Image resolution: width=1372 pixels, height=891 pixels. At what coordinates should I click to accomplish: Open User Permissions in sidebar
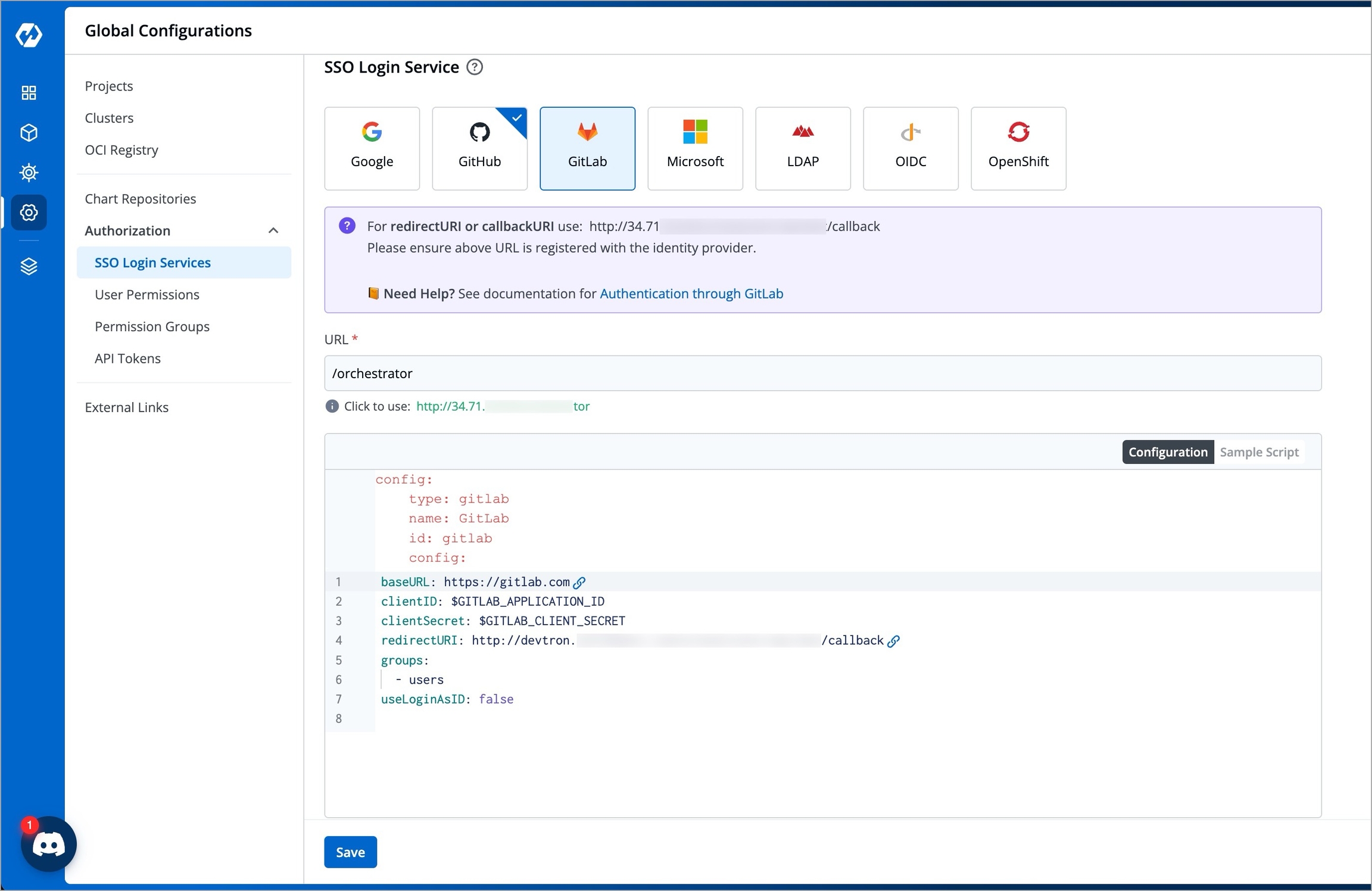pyautogui.click(x=146, y=294)
